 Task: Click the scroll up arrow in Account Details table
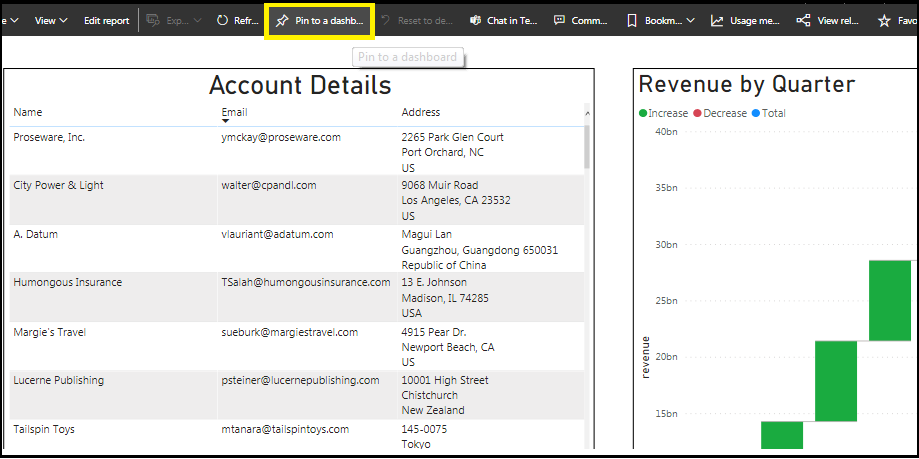click(x=587, y=114)
